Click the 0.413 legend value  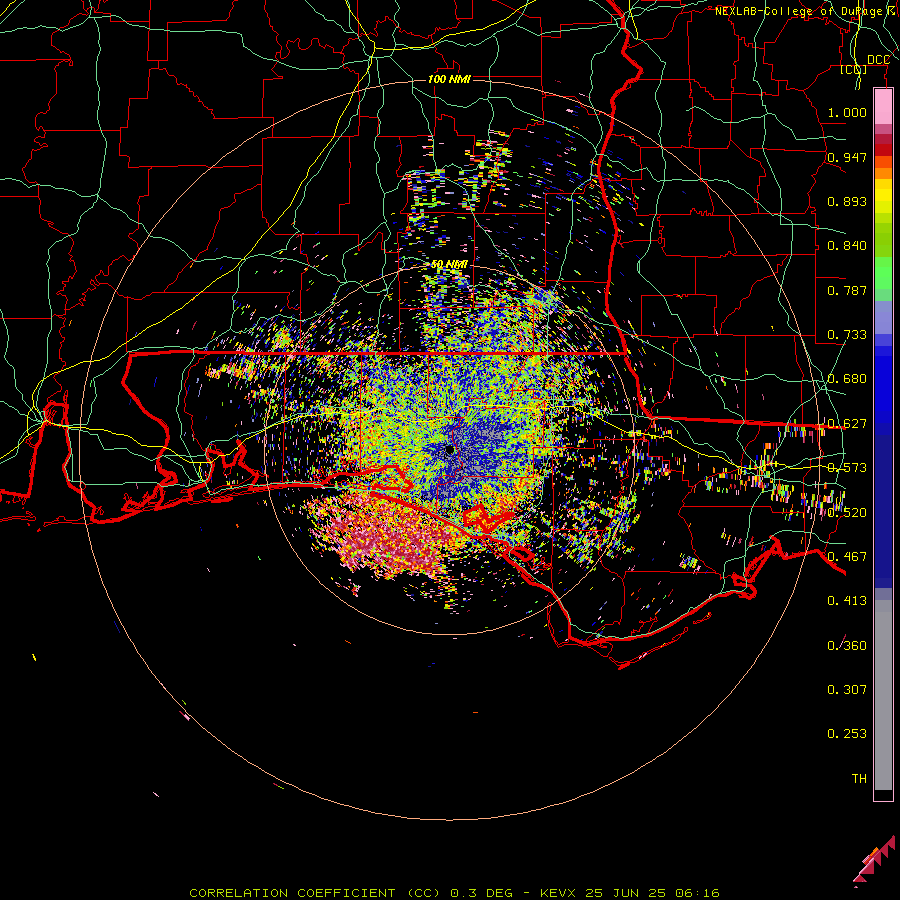[847, 601]
